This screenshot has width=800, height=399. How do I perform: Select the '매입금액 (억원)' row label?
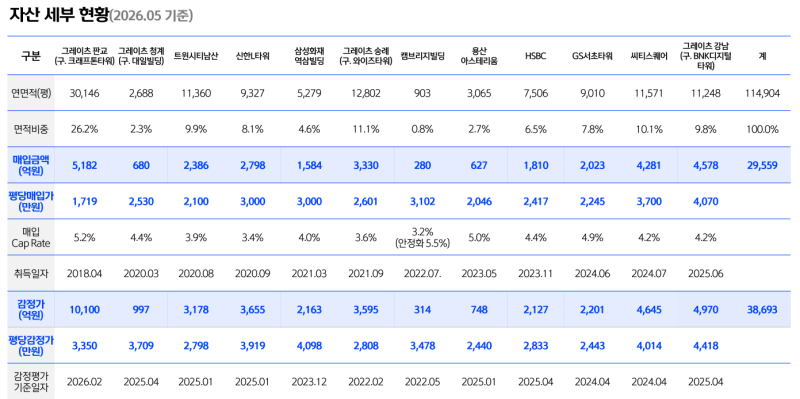pos(31,165)
